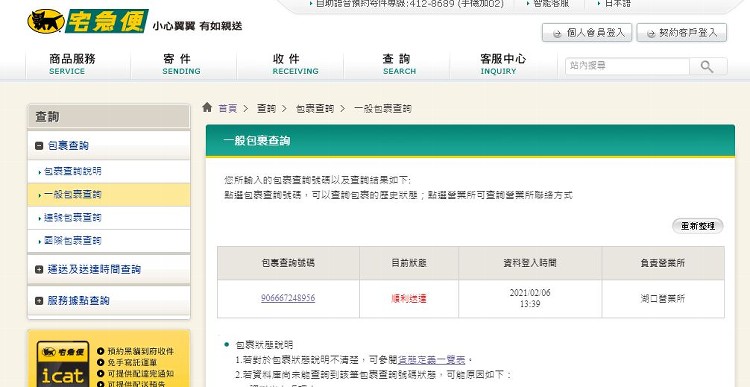The image size is (750, 387).
Task: Click 湖口營業所 office cell
Action: (662, 299)
